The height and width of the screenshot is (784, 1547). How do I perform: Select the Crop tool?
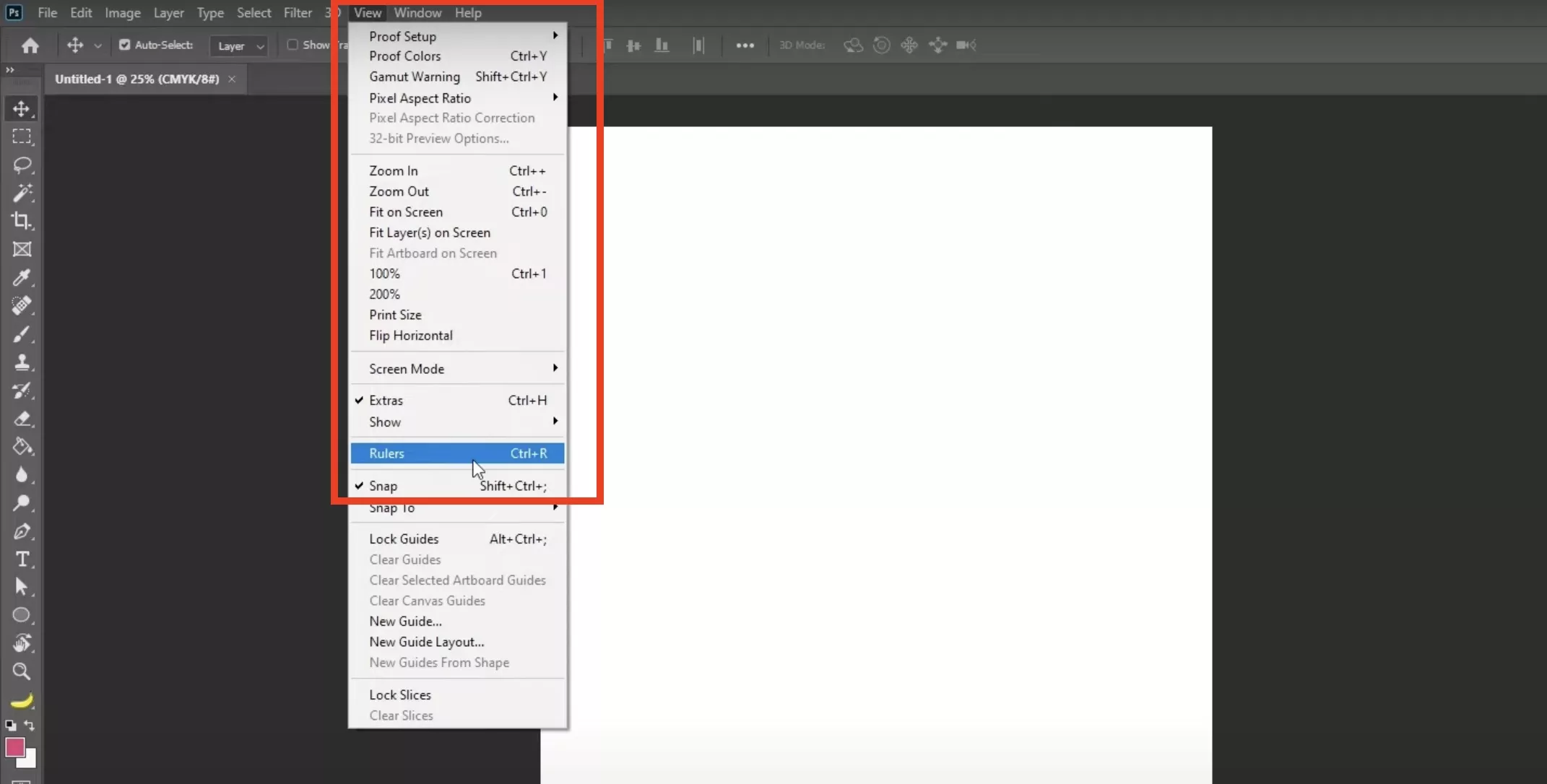(x=22, y=221)
